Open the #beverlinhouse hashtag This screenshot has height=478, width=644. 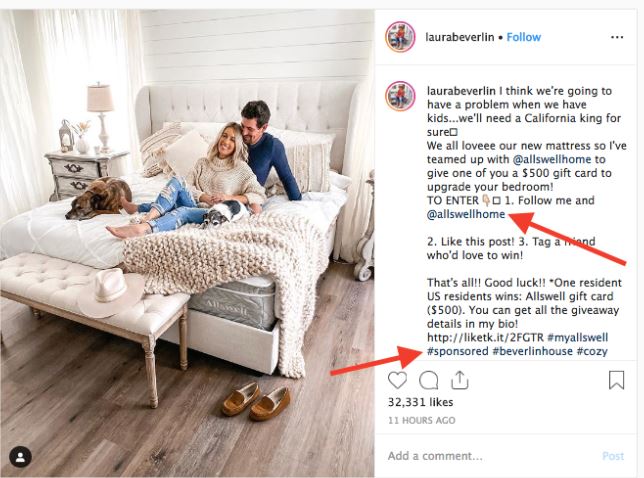[x=532, y=352]
